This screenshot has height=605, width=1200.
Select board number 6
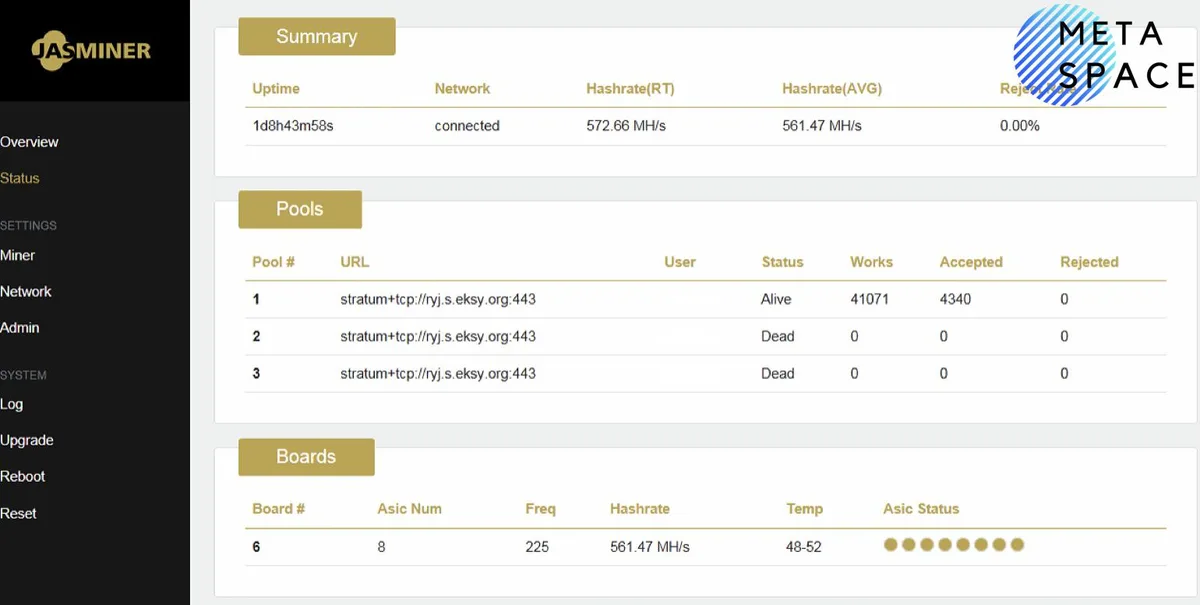(257, 547)
